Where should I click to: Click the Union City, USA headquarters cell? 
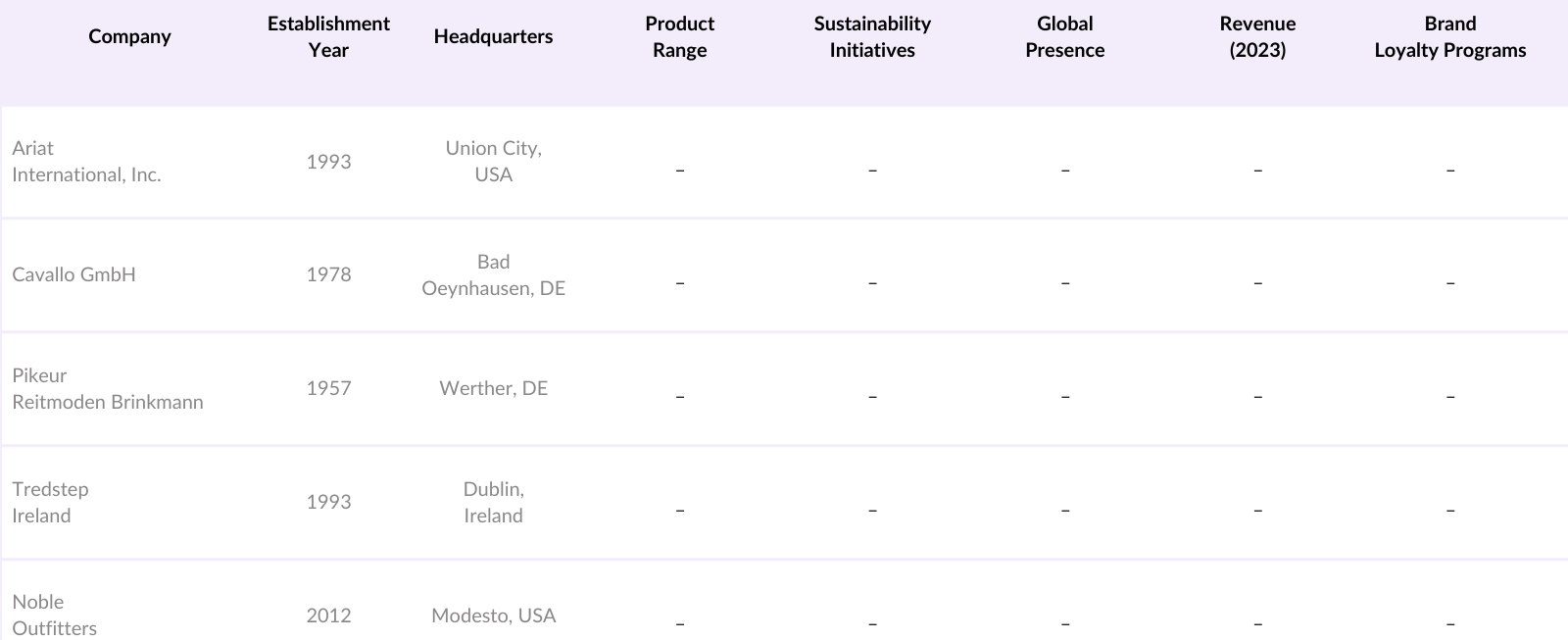493,162
